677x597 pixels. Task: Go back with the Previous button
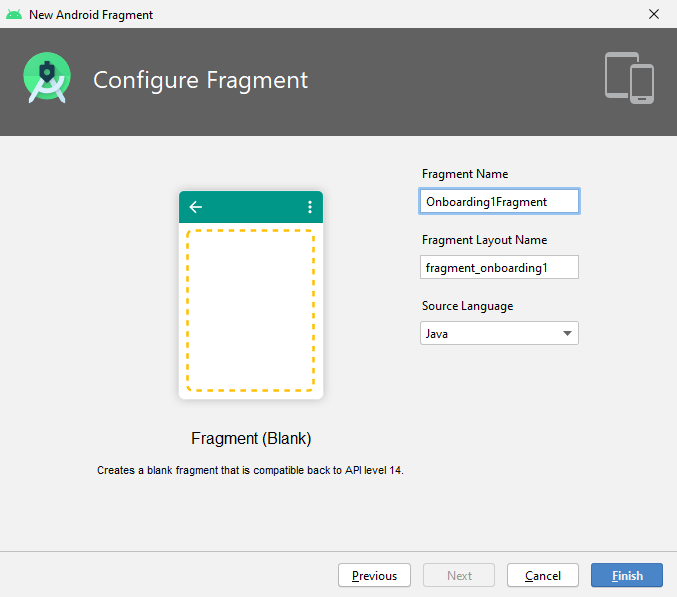(x=374, y=575)
